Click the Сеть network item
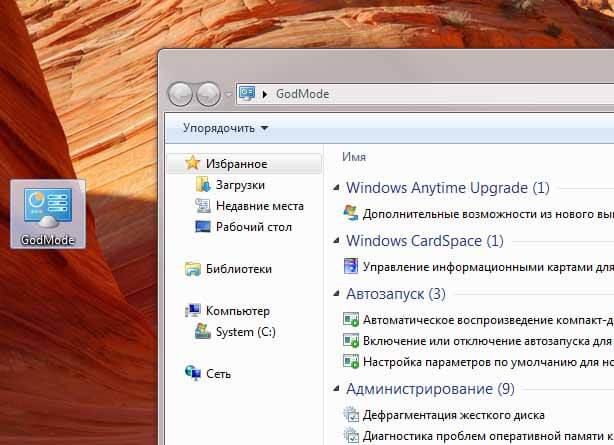This screenshot has width=614, height=445. tap(218, 374)
